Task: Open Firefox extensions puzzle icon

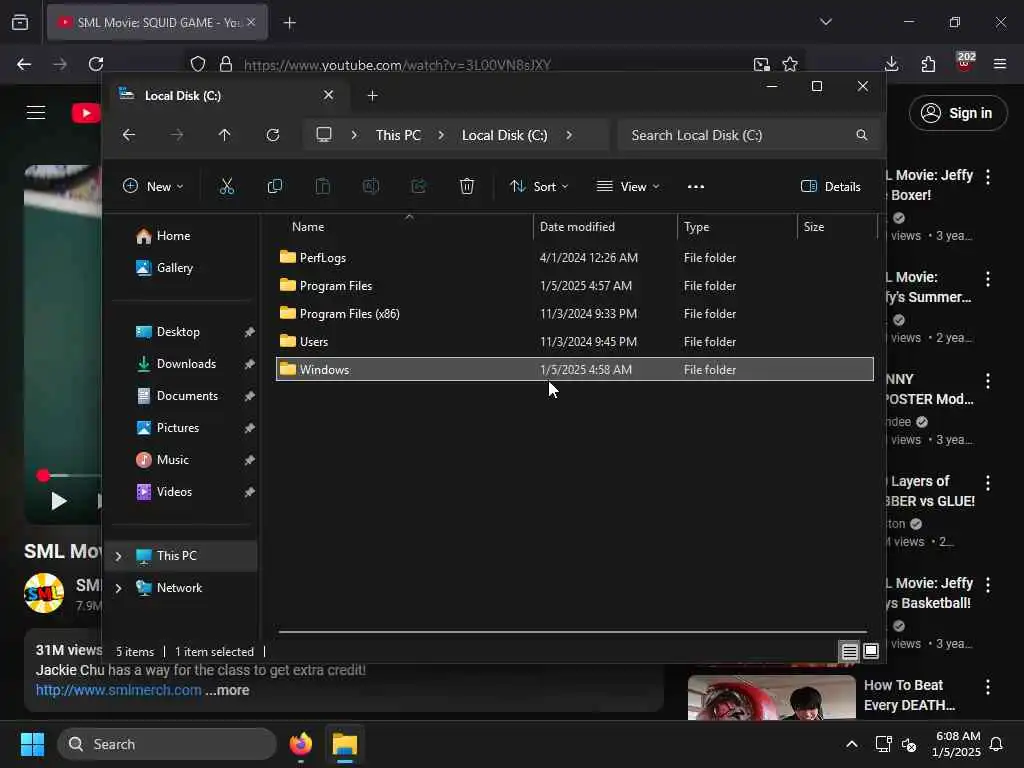Action: (928, 64)
